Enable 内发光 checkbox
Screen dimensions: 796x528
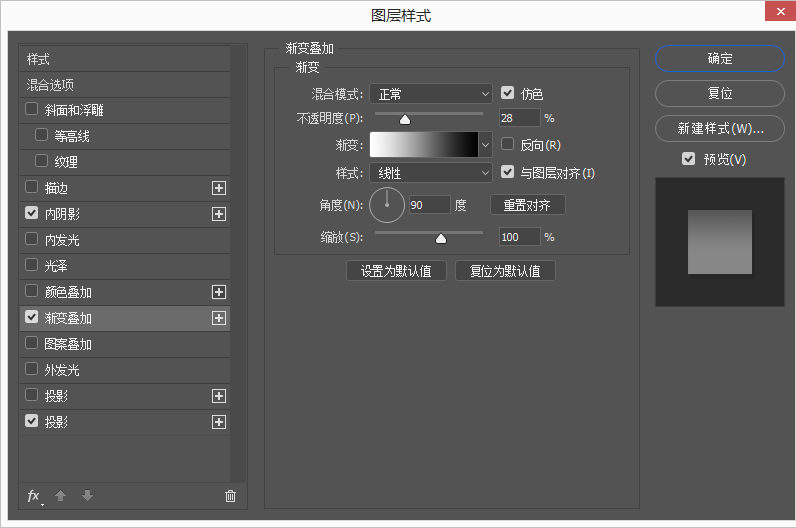[31, 239]
